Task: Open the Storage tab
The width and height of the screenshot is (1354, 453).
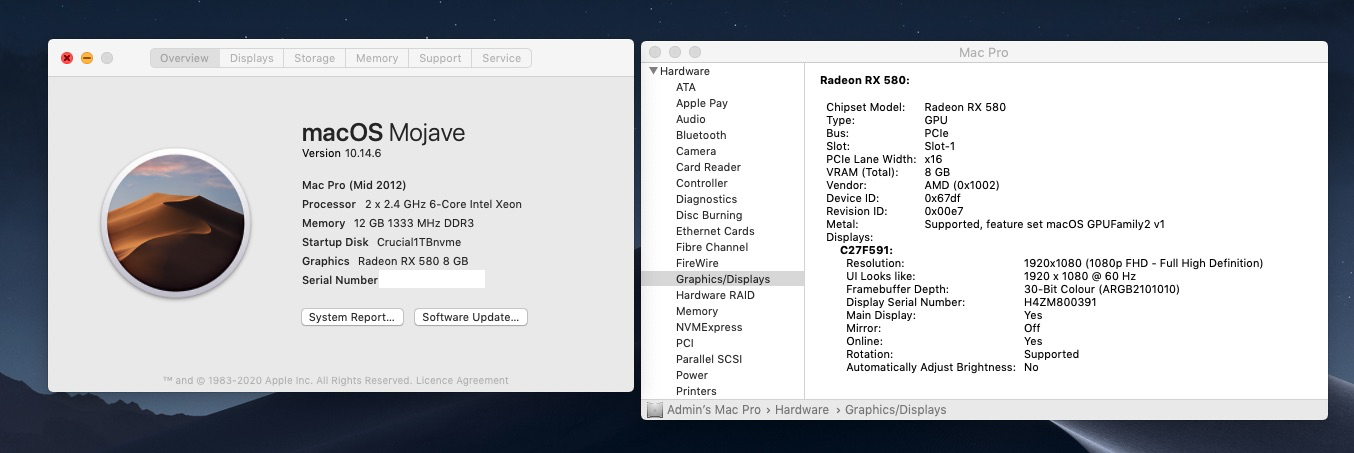Action: pos(314,58)
